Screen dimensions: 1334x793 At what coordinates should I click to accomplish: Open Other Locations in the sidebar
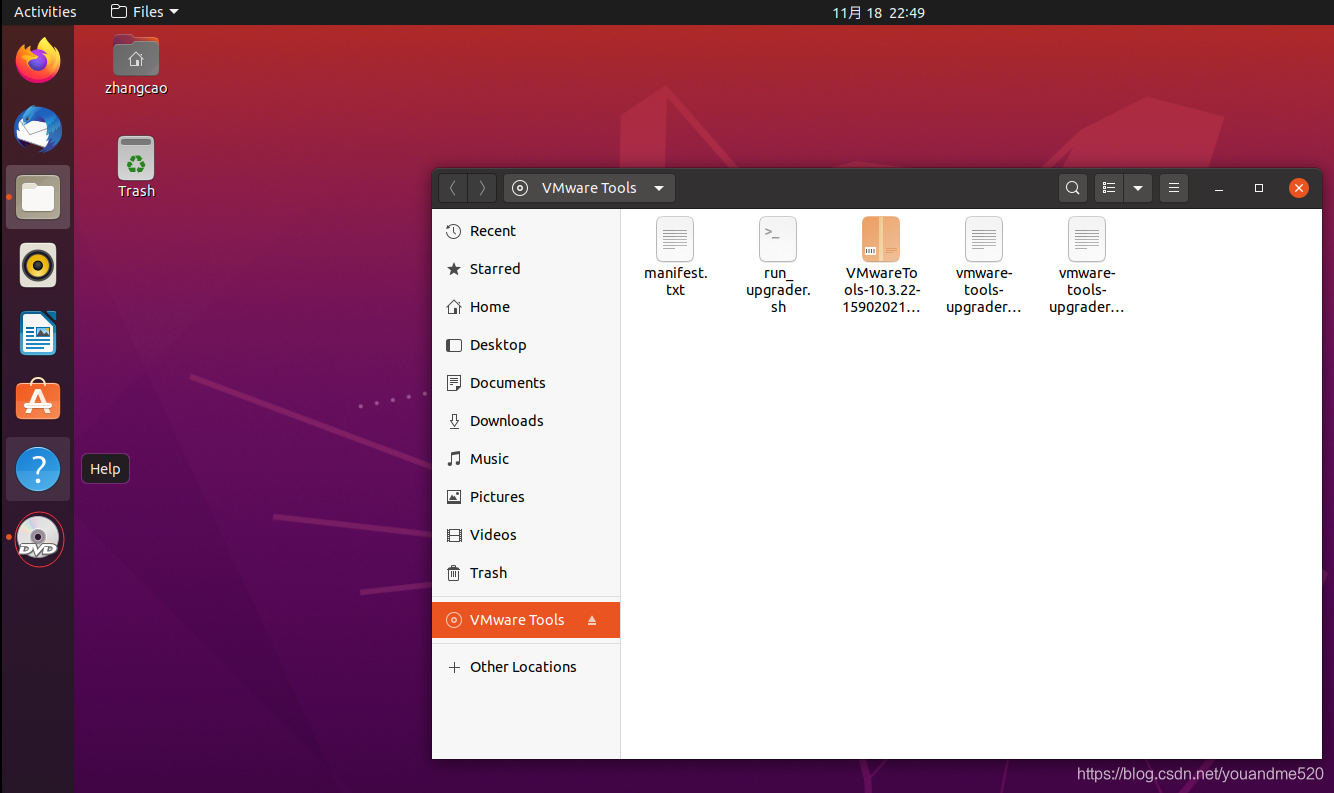pos(526,667)
